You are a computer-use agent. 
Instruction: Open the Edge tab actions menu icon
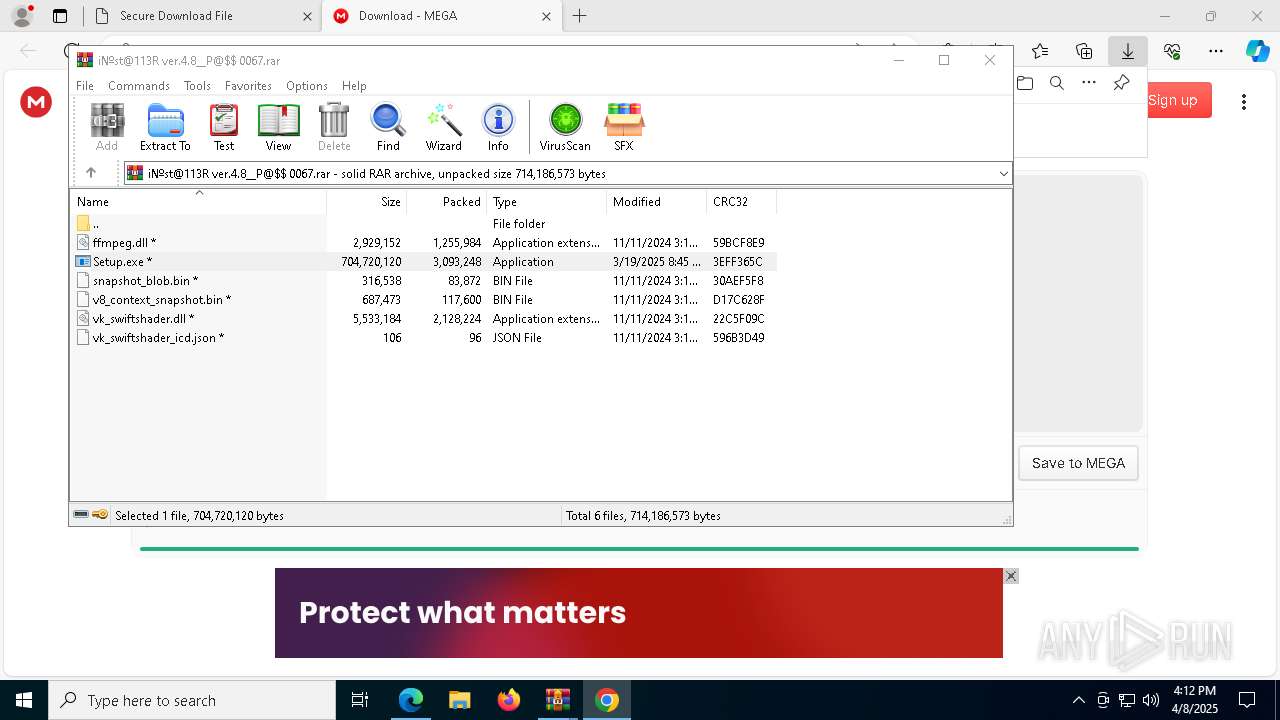(60, 16)
